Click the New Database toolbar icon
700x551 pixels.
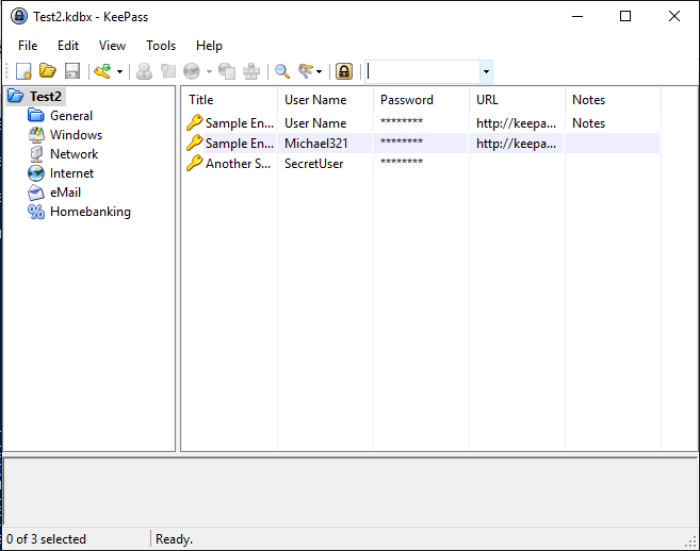click(x=24, y=71)
